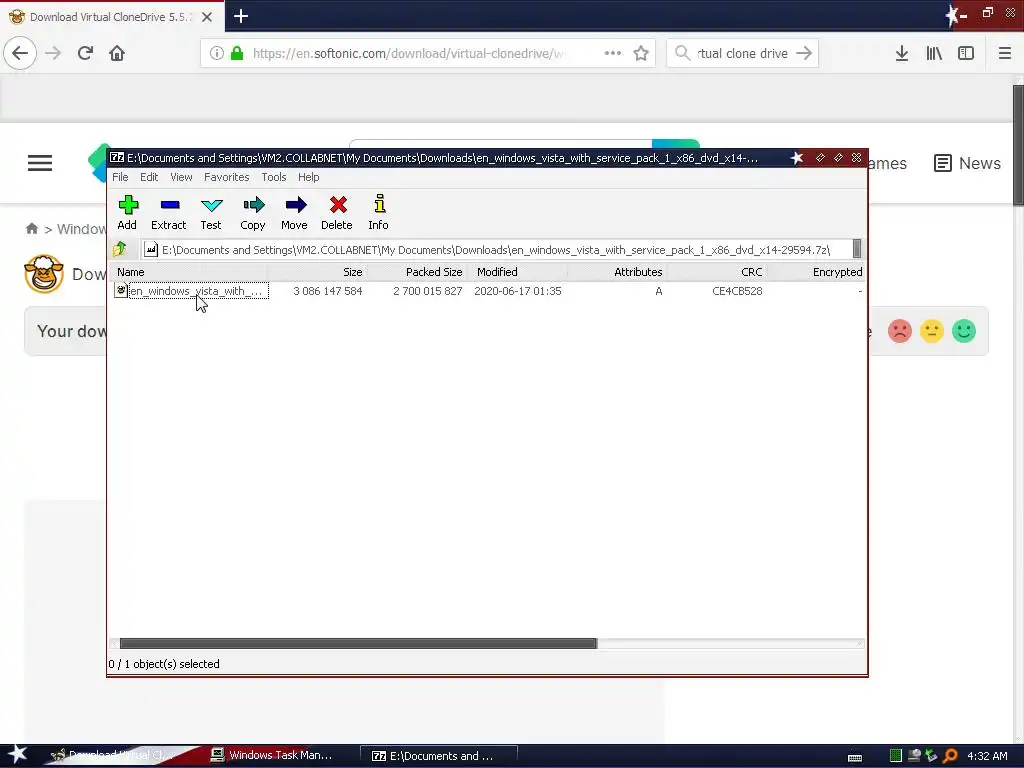Switch to the 7-Zip taskbar button

[x=439, y=756]
